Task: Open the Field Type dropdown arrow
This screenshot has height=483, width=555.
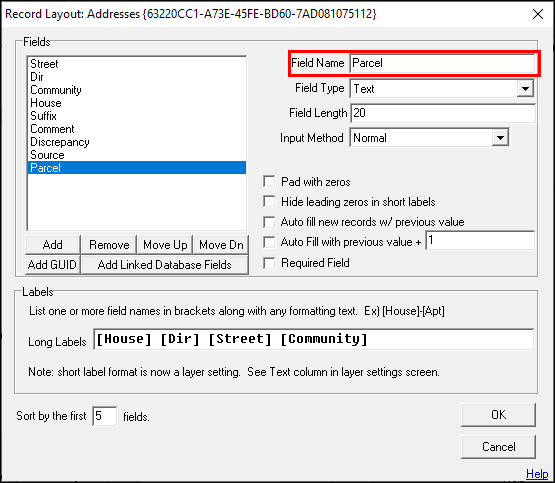Action: point(525,88)
